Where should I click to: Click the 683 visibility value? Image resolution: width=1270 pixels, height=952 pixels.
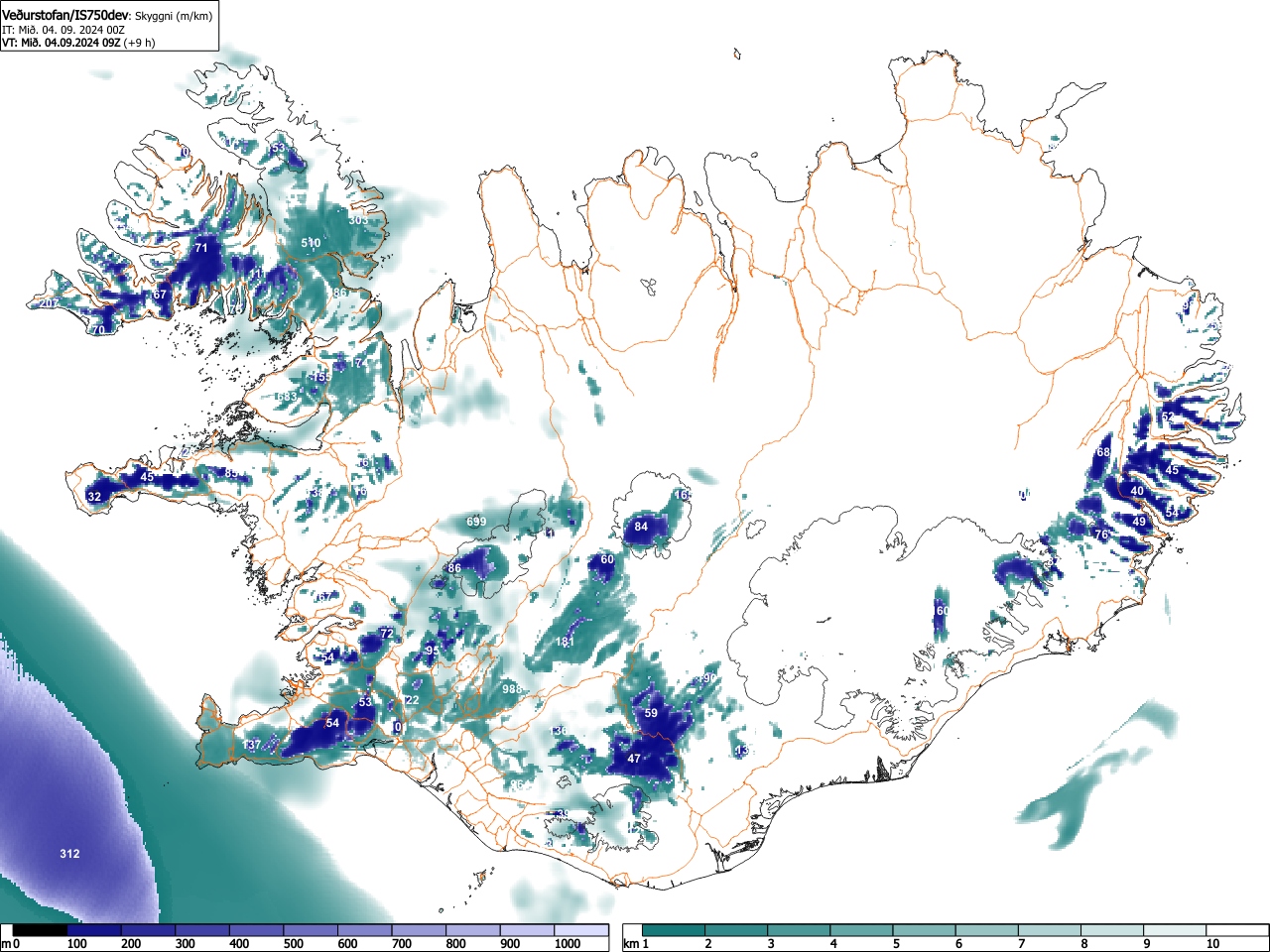click(287, 397)
